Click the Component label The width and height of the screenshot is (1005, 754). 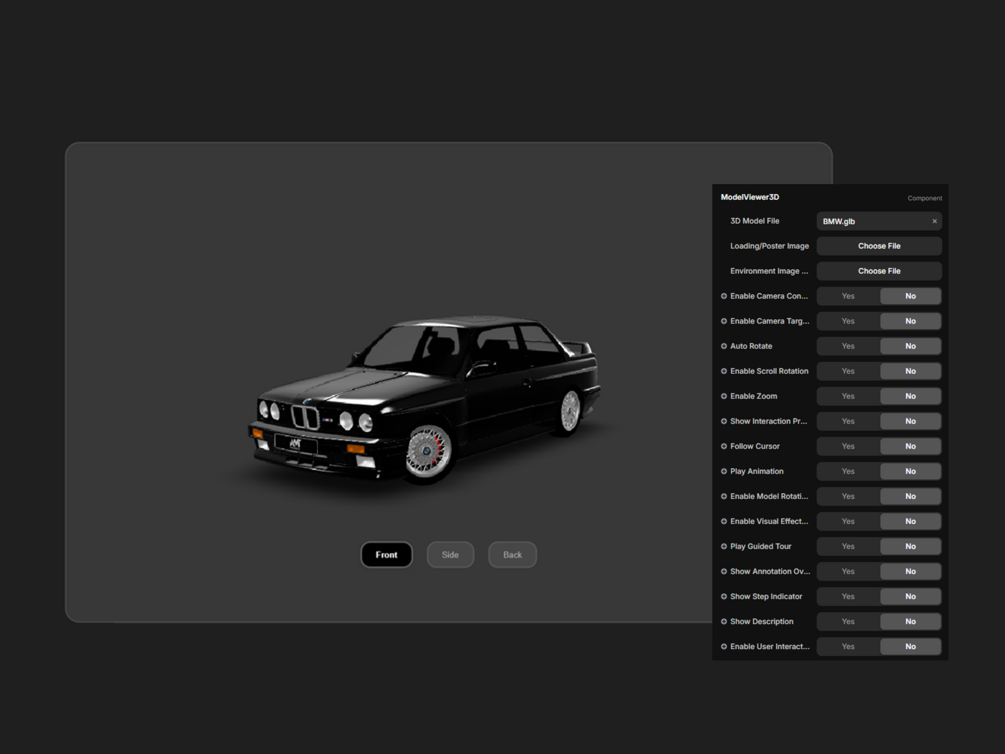click(924, 198)
